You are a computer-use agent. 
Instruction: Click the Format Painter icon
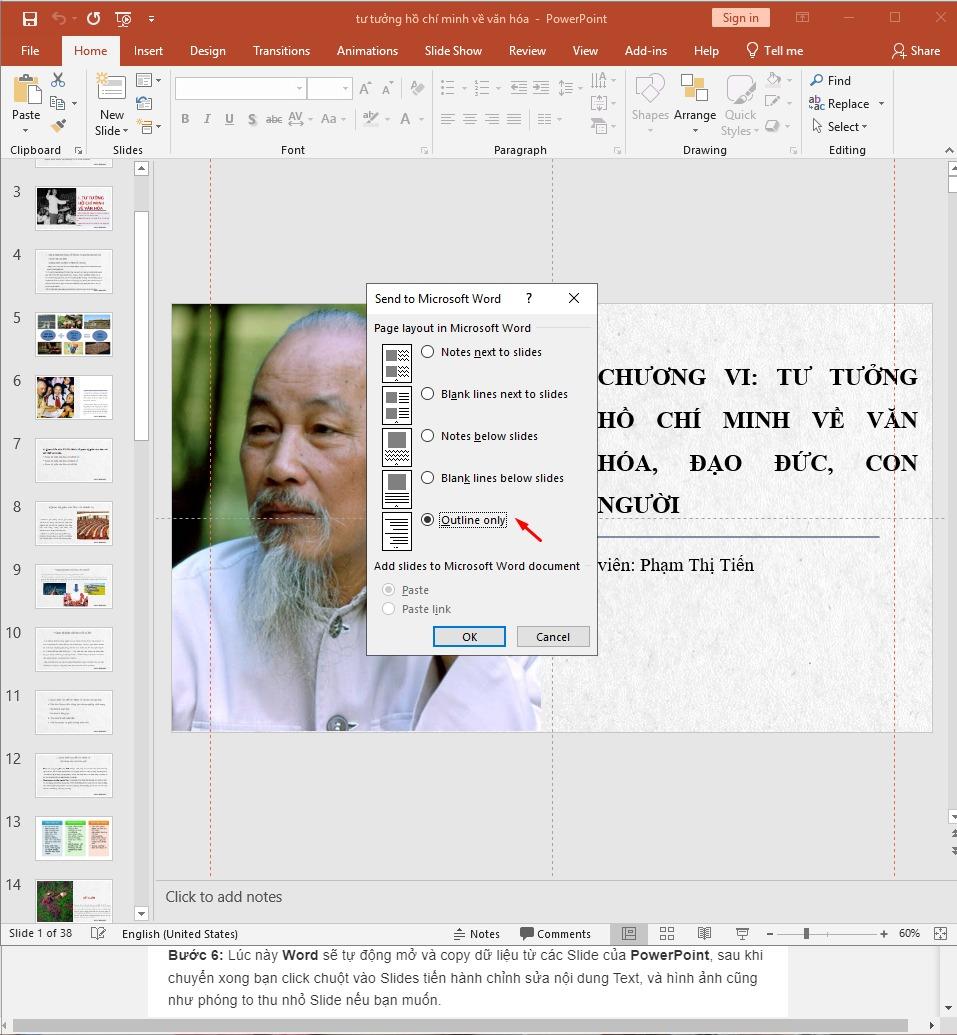tap(58, 127)
